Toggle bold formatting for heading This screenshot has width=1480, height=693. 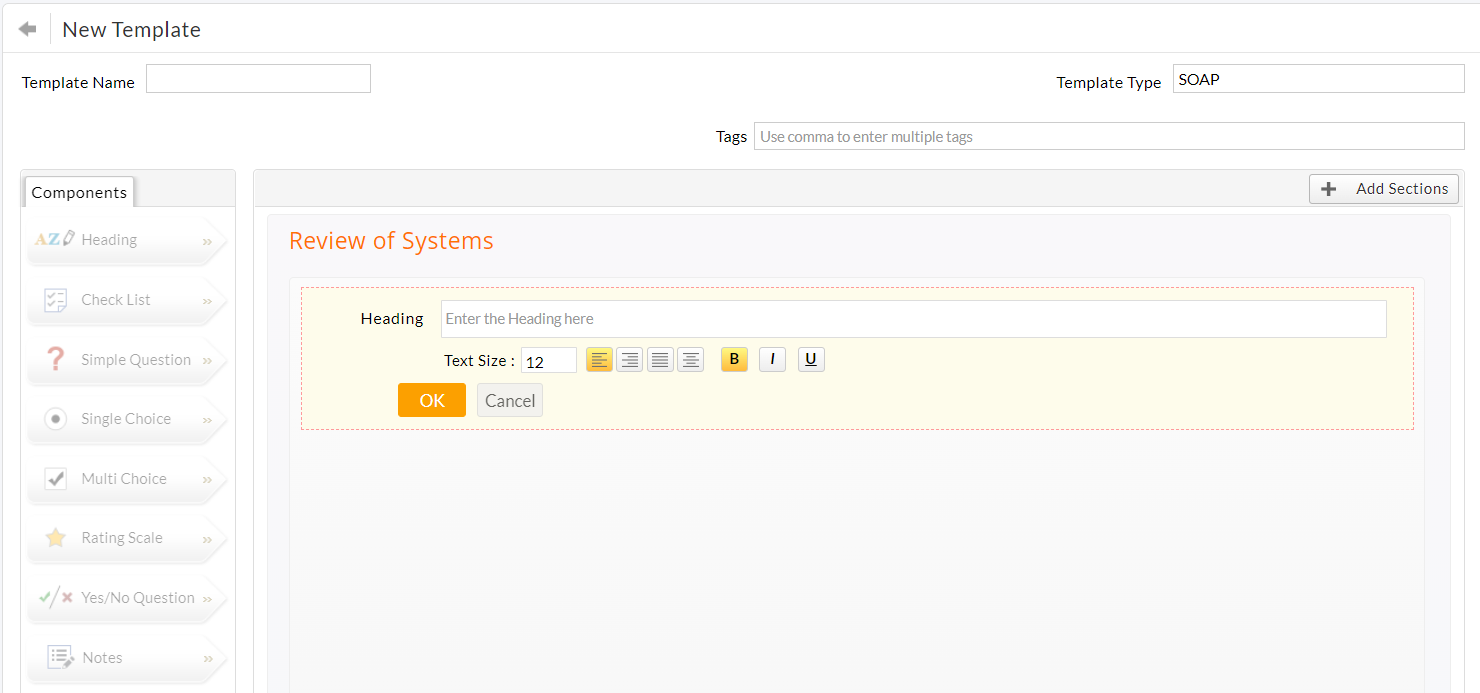click(734, 360)
